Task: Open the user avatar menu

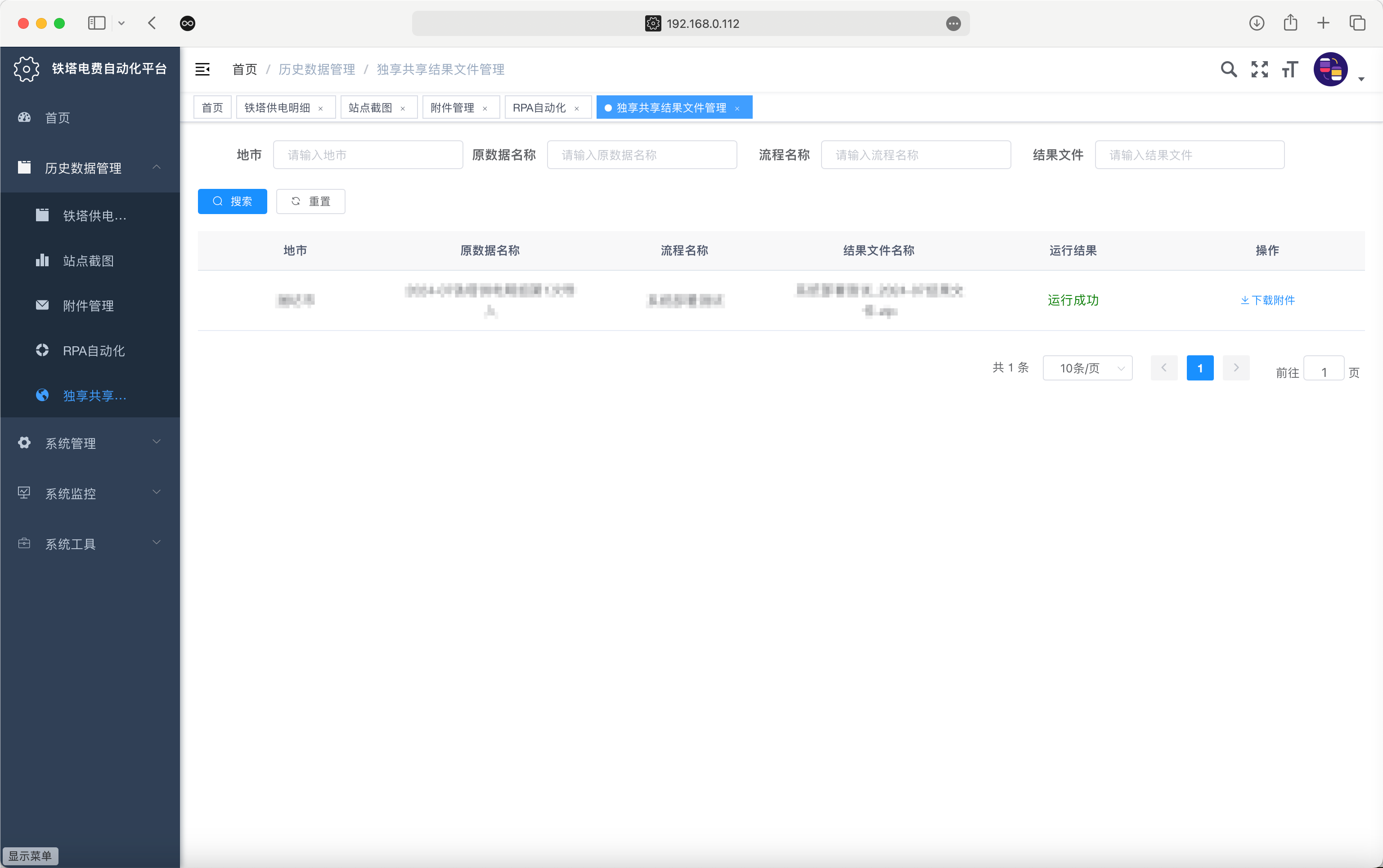Action: tap(1330, 69)
